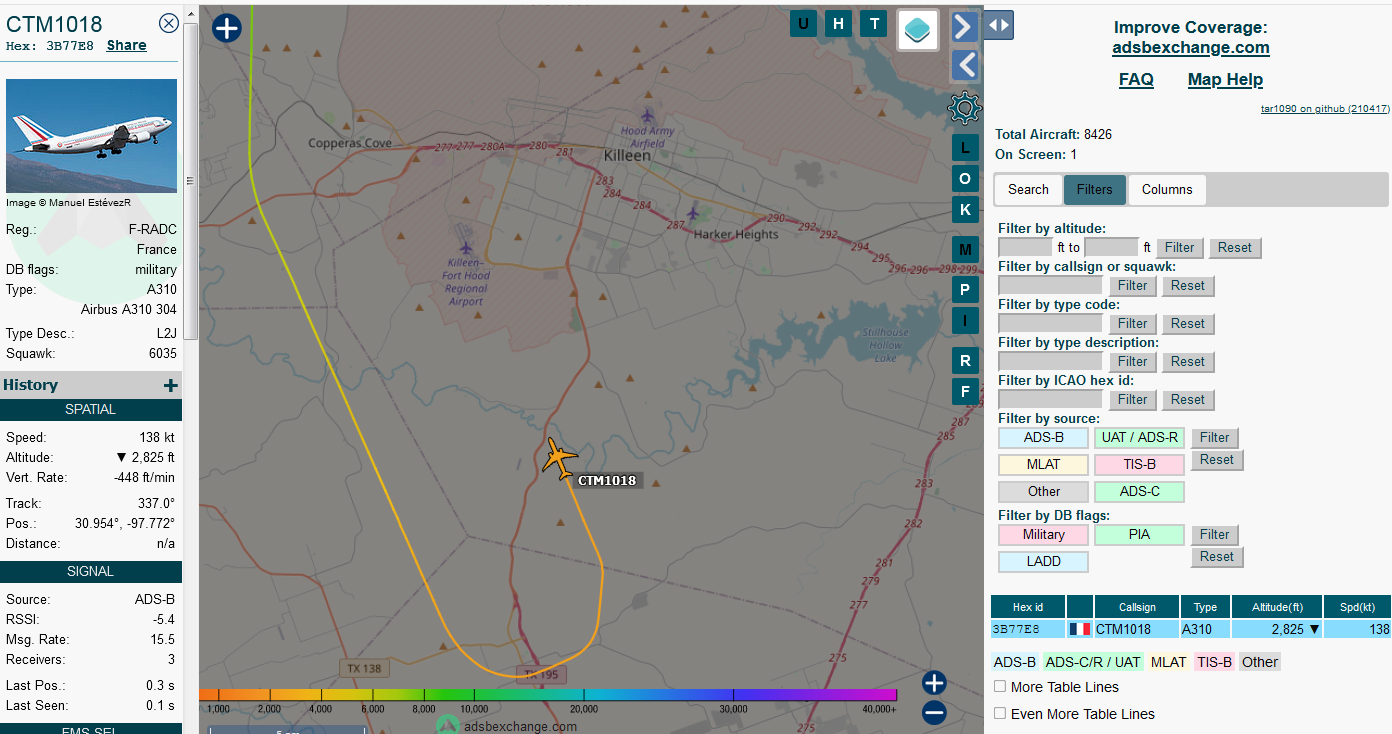
Task: Reset the altitude filter
Action: 1235,248
